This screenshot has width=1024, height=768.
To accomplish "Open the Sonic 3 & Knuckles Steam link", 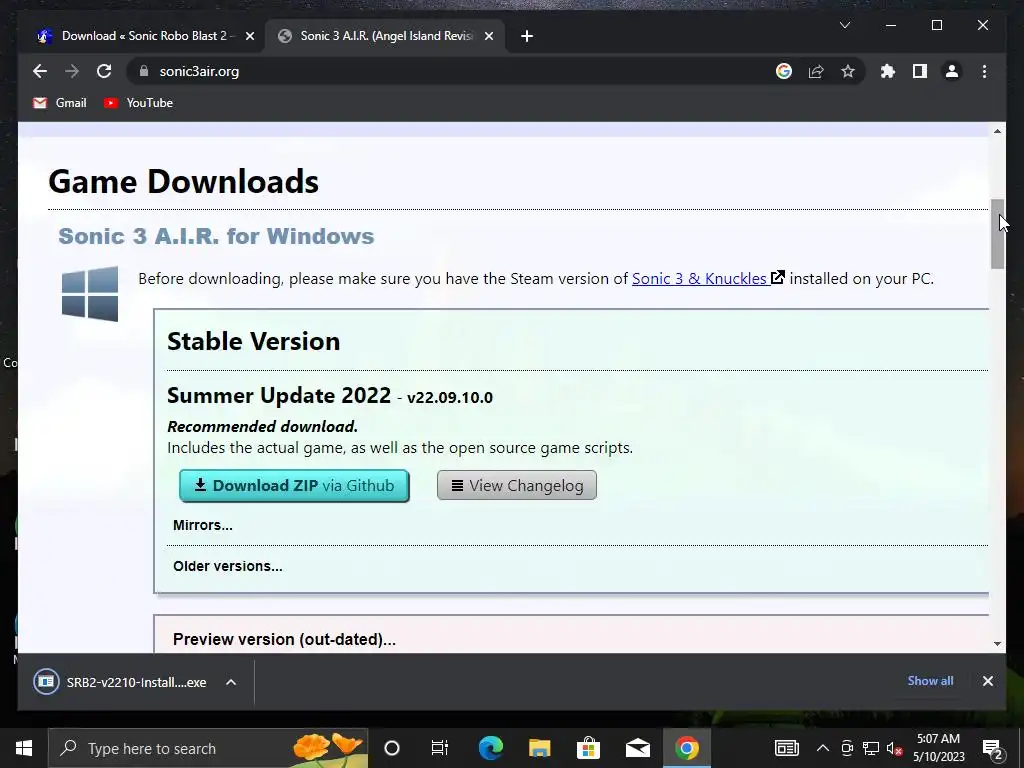I will click(x=708, y=278).
